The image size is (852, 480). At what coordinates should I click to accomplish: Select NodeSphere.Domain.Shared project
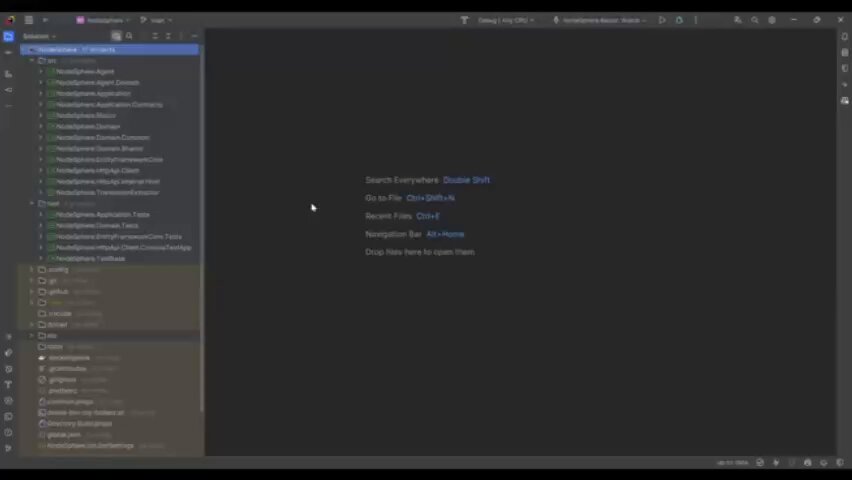[x=99, y=148]
